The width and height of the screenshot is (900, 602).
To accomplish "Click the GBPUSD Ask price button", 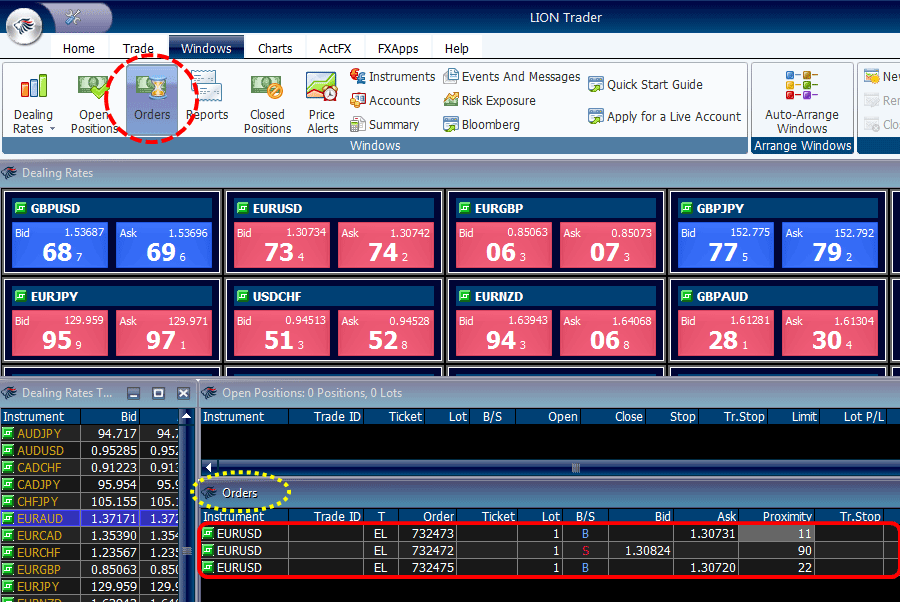I will coord(164,245).
